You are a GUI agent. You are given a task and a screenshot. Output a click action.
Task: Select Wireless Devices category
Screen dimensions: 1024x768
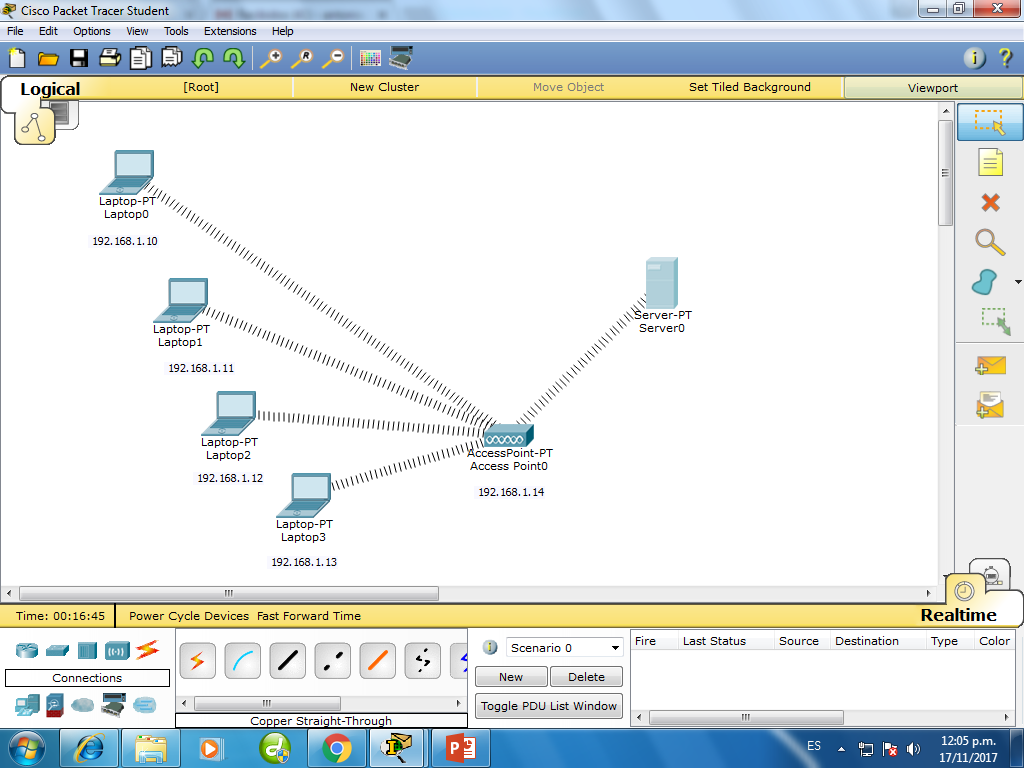[x=118, y=650]
